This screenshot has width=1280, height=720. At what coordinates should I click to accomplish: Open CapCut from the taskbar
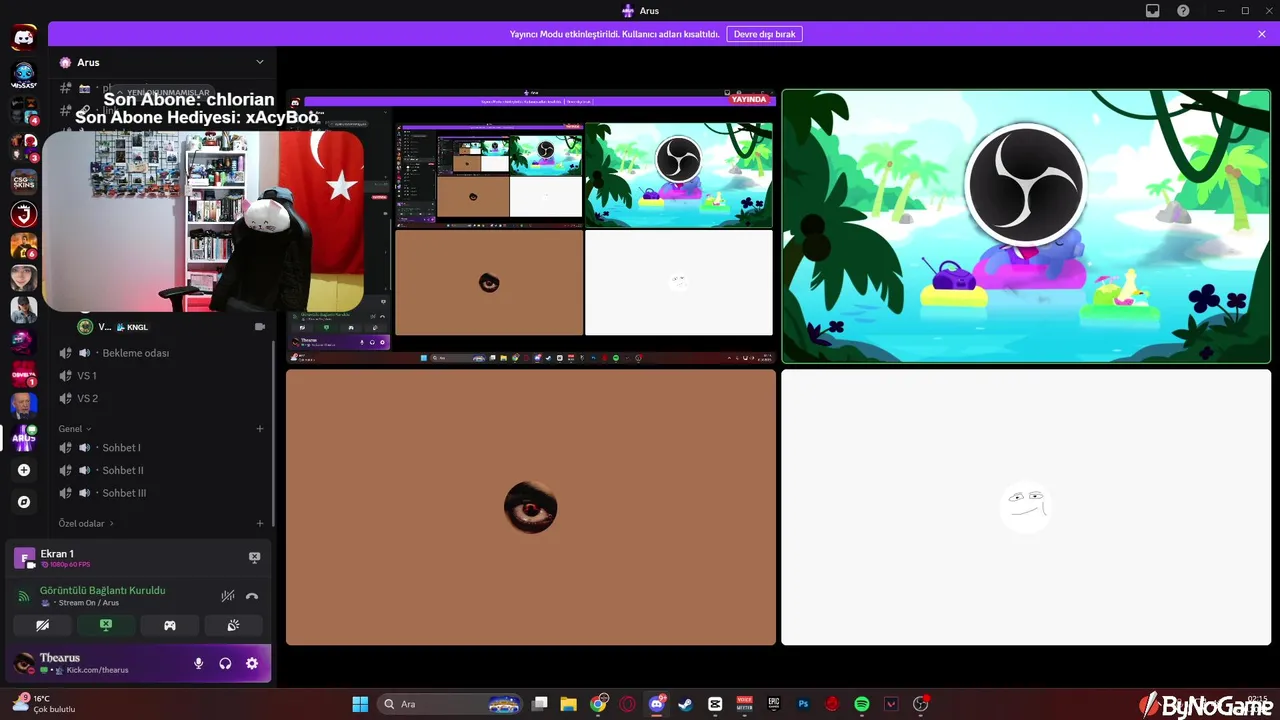pyautogui.click(x=715, y=704)
